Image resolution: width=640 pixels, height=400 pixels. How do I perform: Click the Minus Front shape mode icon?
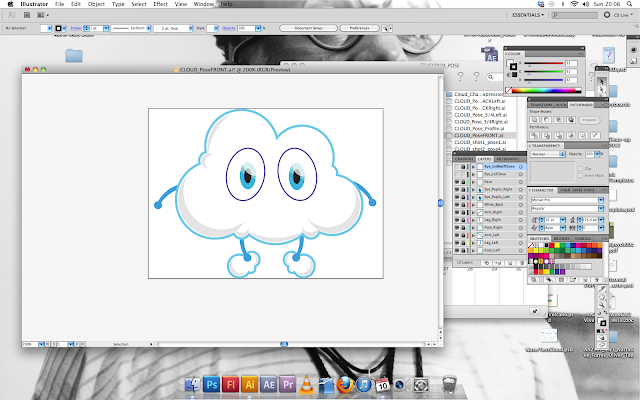[547, 120]
